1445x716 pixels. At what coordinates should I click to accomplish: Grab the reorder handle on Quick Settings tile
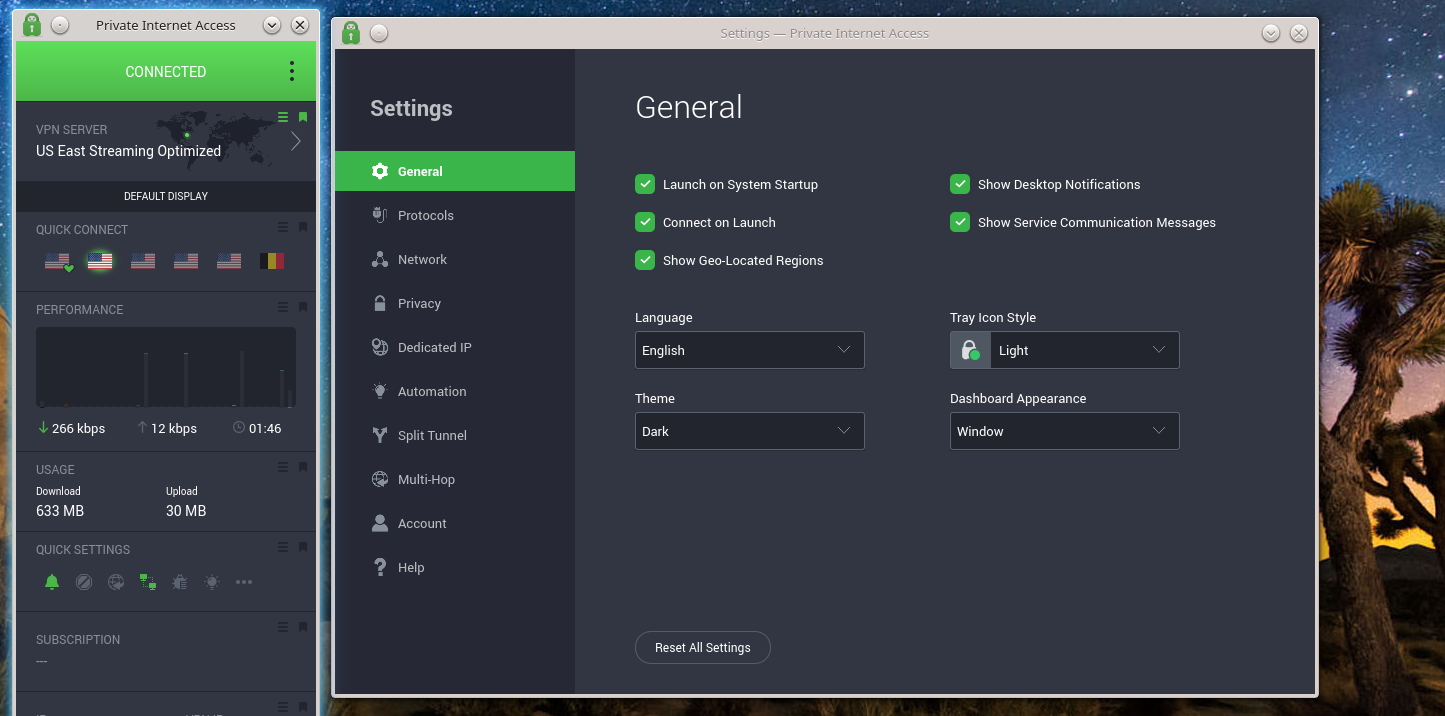coord(283,547)
